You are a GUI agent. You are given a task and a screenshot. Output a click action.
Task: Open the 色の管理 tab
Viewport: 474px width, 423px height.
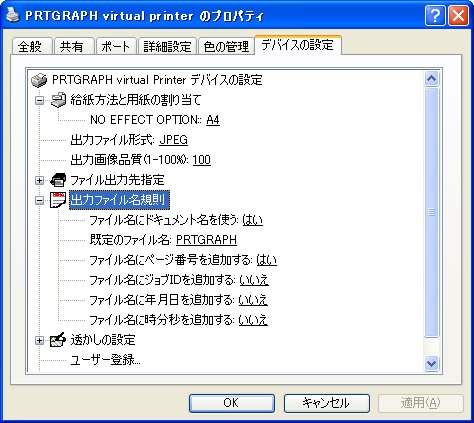[x=226, y=46]
